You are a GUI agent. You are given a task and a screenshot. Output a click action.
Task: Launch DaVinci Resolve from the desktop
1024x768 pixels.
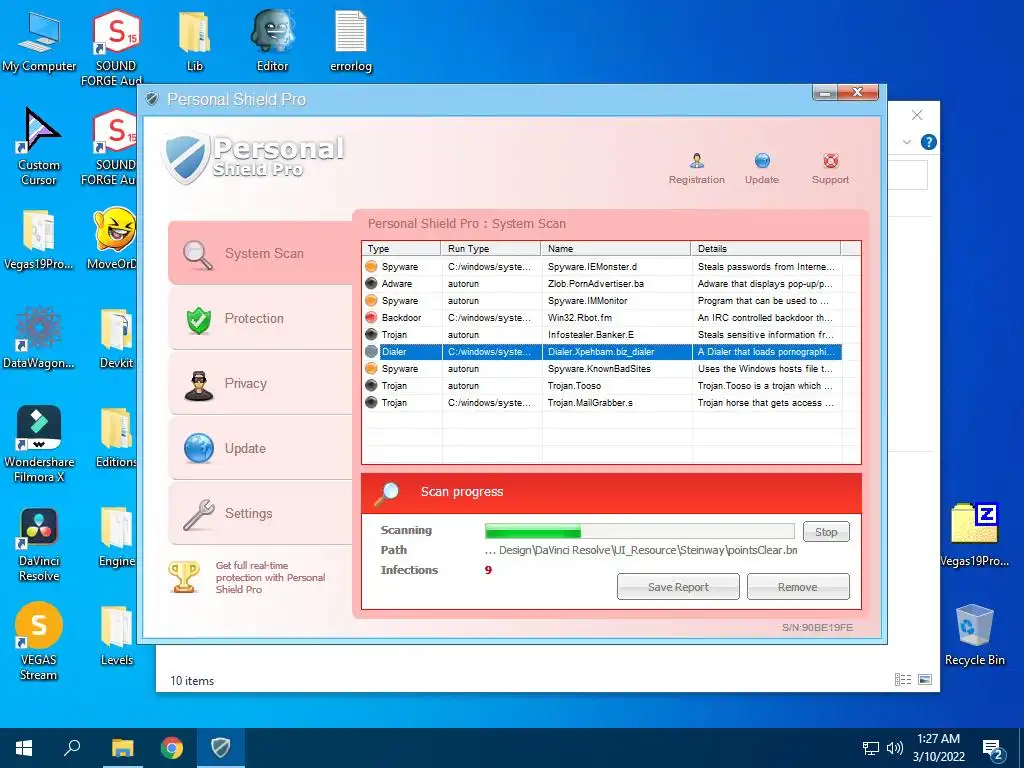click(x=39, y=545)
